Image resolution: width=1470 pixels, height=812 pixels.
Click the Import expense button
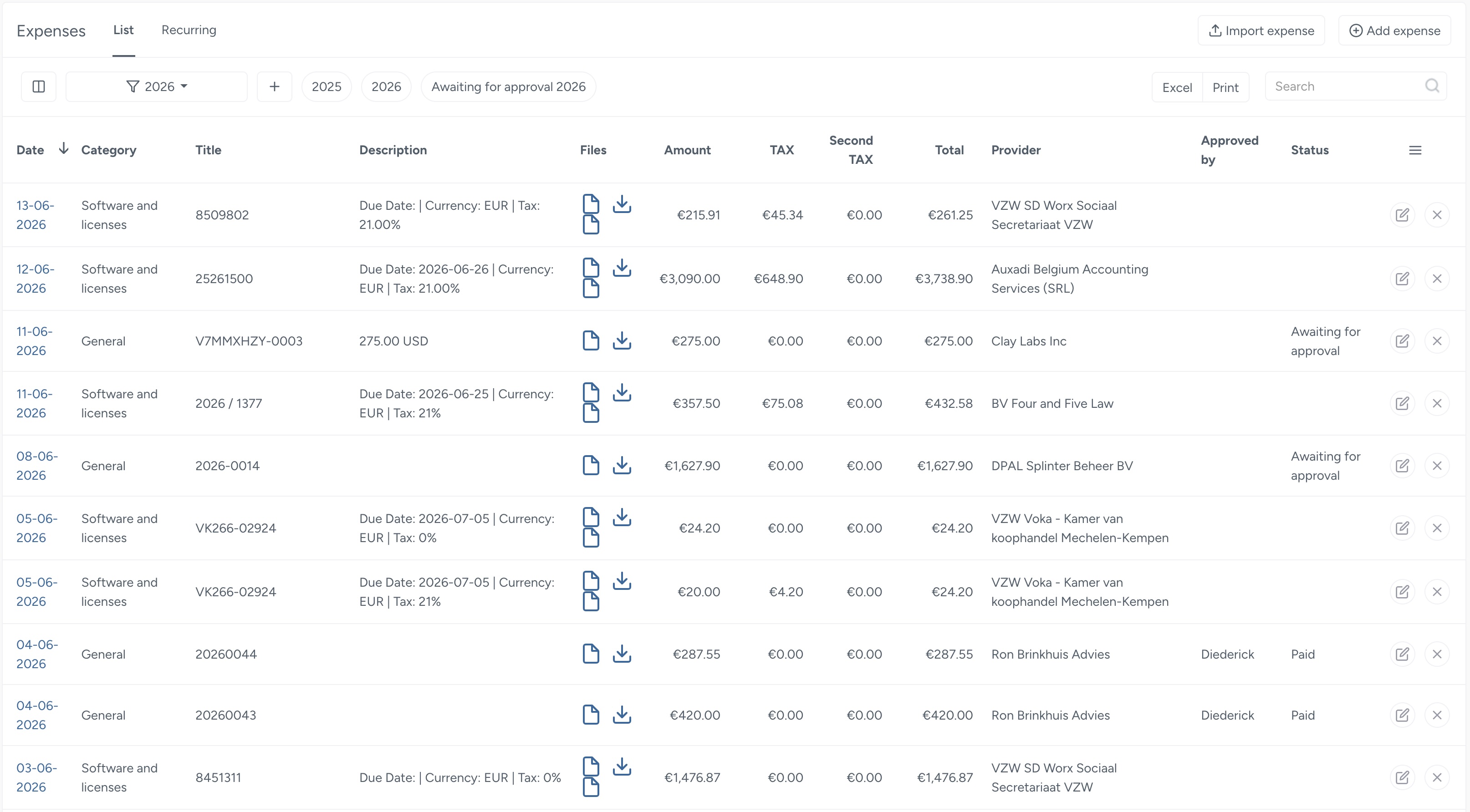pyautogui.click(x=1261, y=31)
